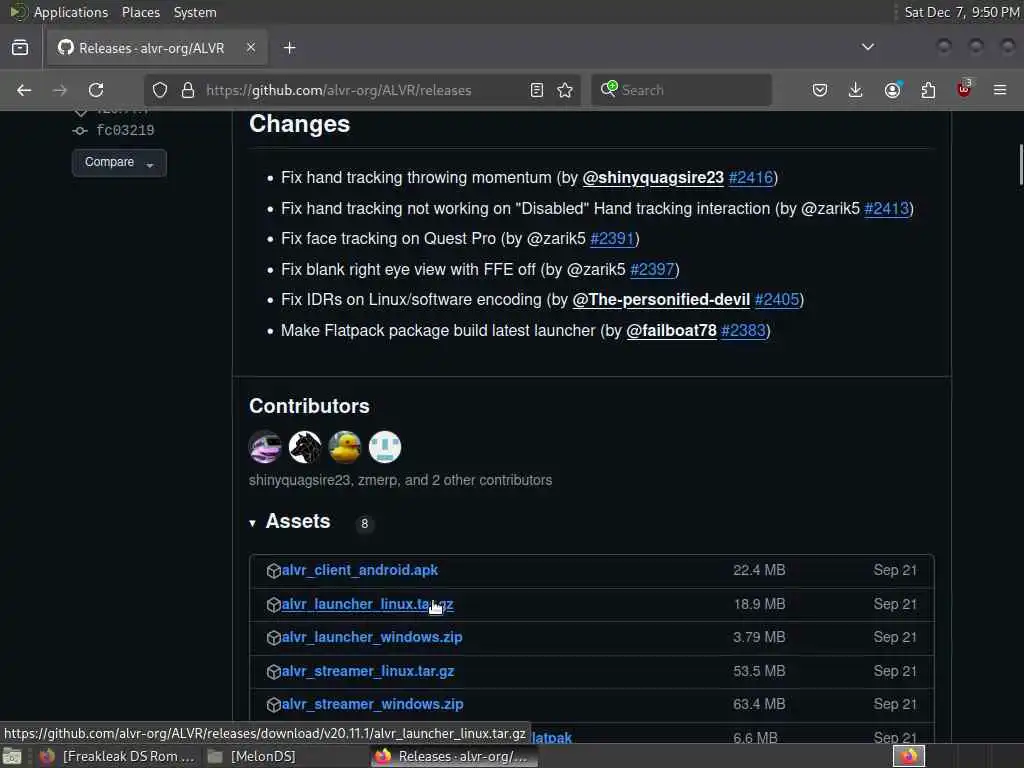1024x768 pixels.
Task: Select the Releases alvr-org/ALVR tab
Action: tap(157, 48)
